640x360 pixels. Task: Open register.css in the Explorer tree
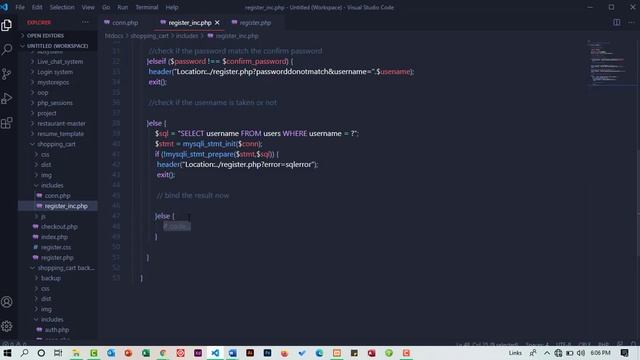click(x=56, y=247)
